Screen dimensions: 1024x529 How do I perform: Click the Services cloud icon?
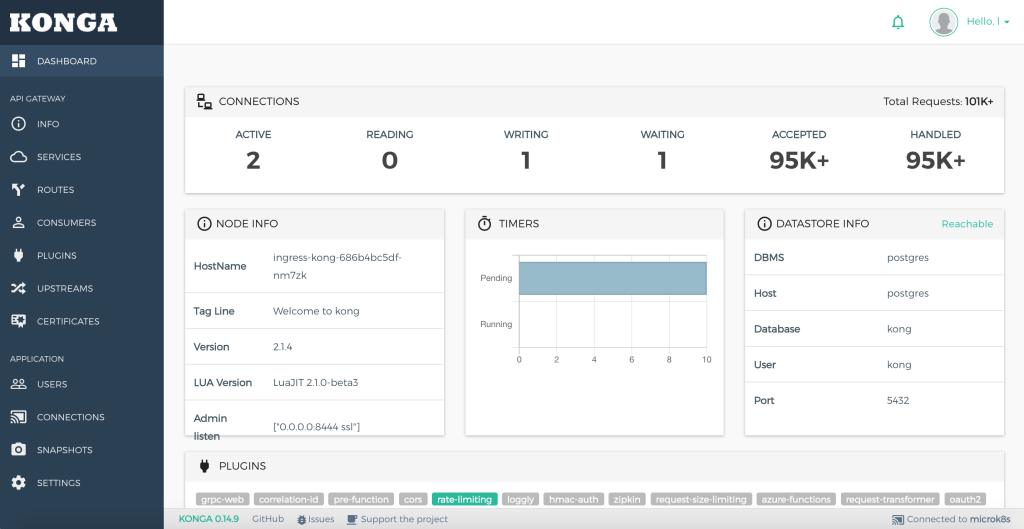18,157
